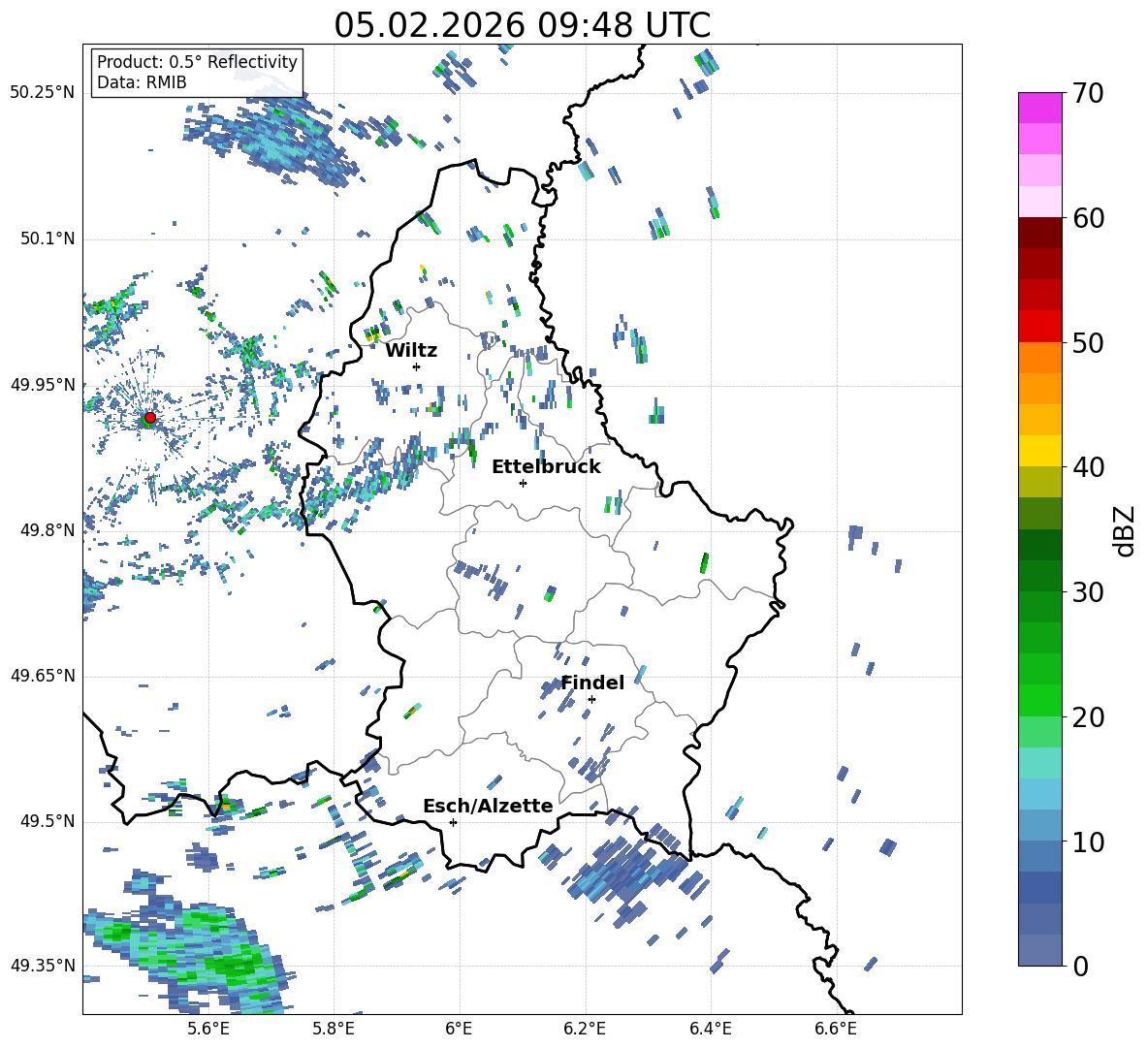Click the 49.95°N latitude label
1148x1048 pixels.
[43, 384]
